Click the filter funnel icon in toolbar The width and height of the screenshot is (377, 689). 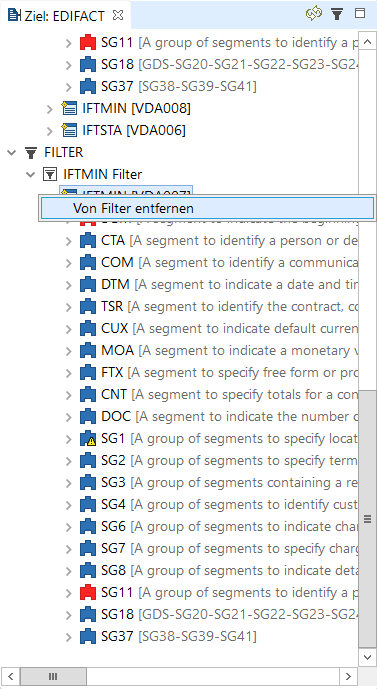point(337,14)
